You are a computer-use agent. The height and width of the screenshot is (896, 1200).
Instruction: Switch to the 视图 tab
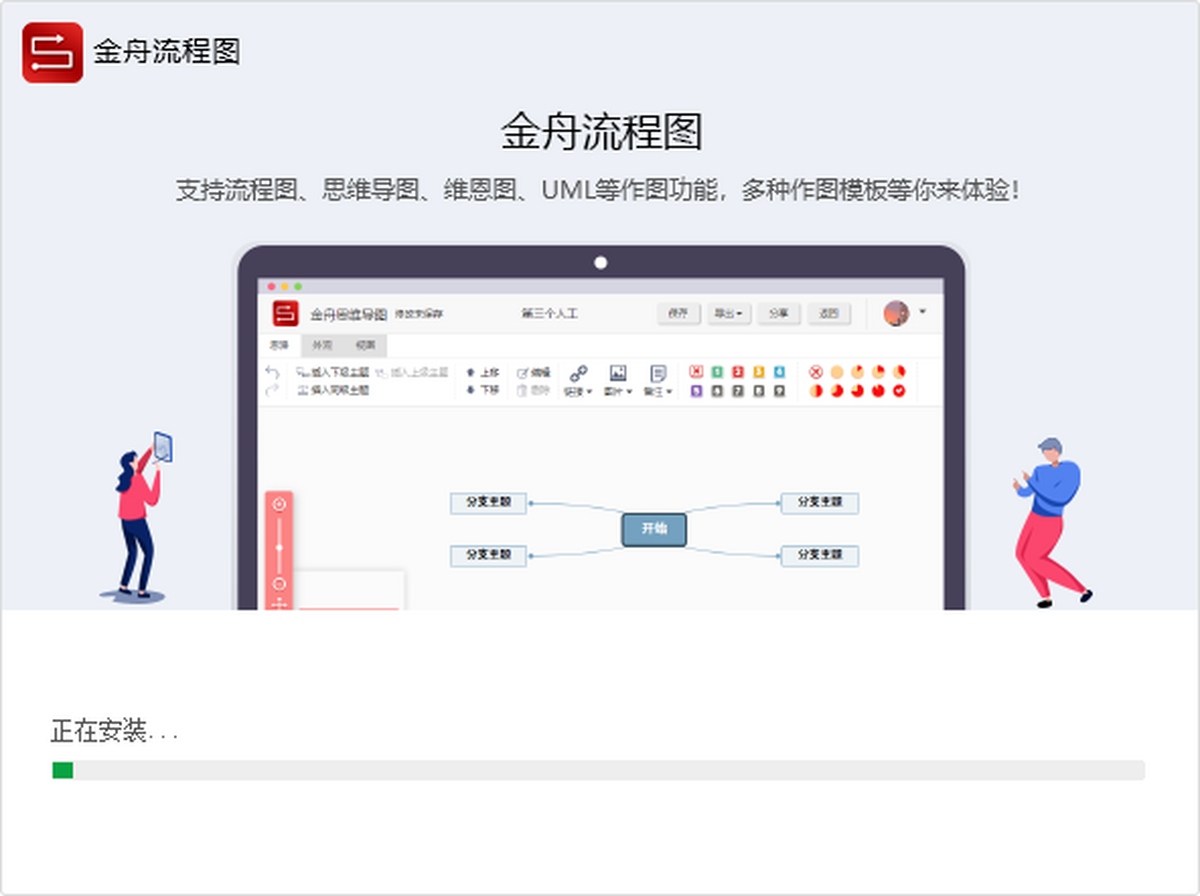[365, 345]
